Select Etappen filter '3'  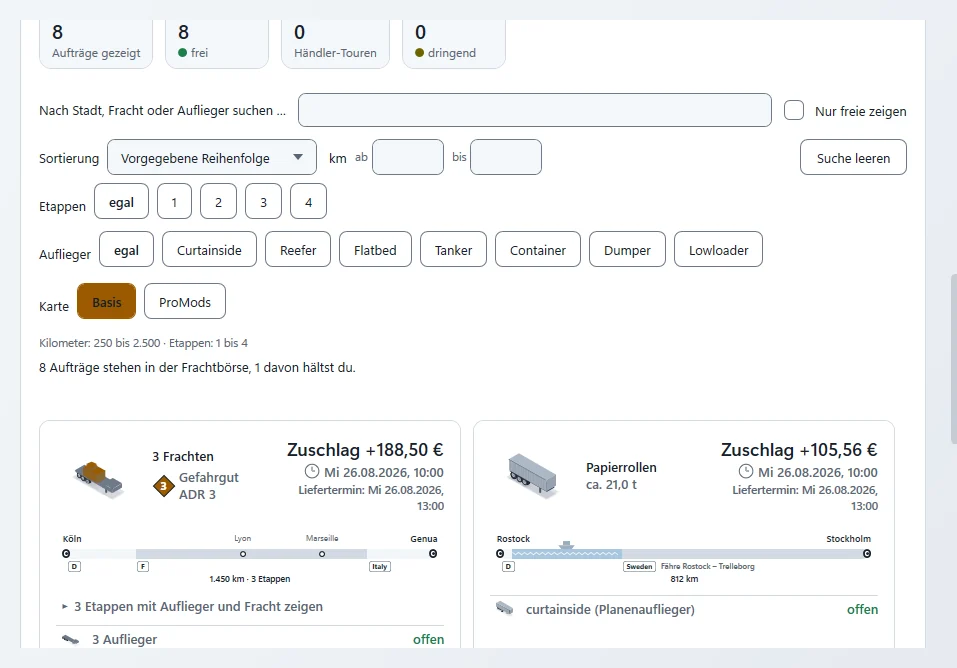point(263,201)
